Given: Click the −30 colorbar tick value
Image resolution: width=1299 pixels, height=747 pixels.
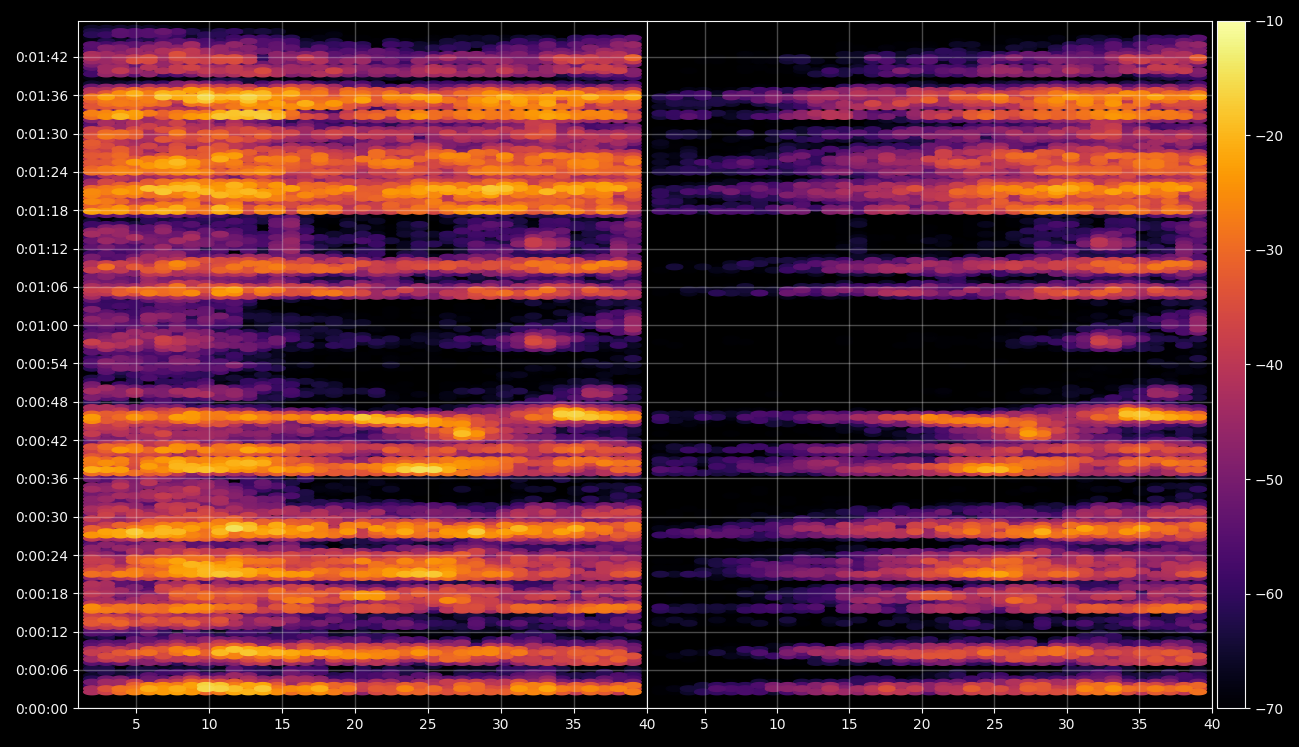Looking at the screenshot, I should coord(1269,250).
